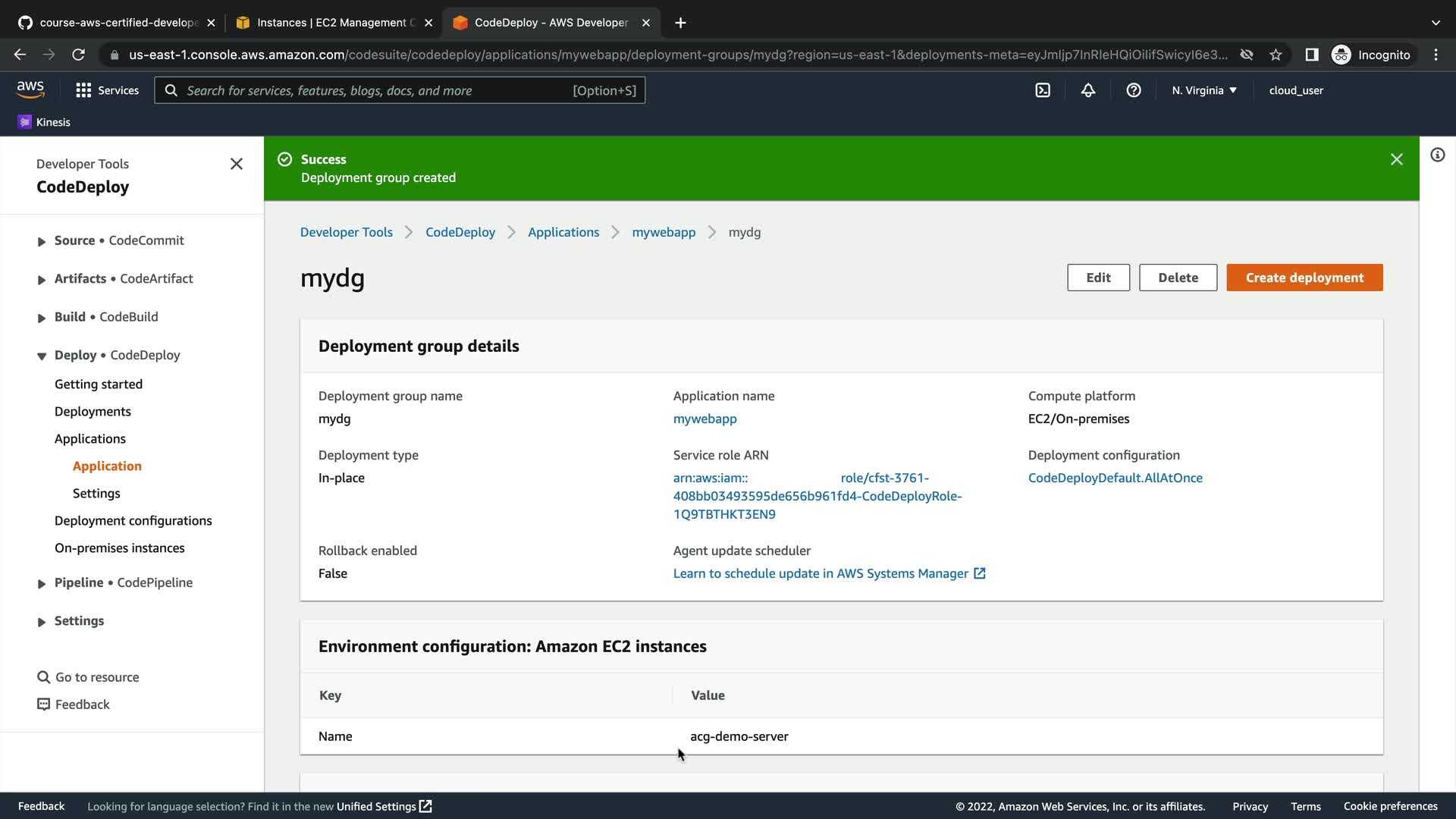Open the info panel icon at right
The image size is (1456, 819).
(x=1437, y=155)
